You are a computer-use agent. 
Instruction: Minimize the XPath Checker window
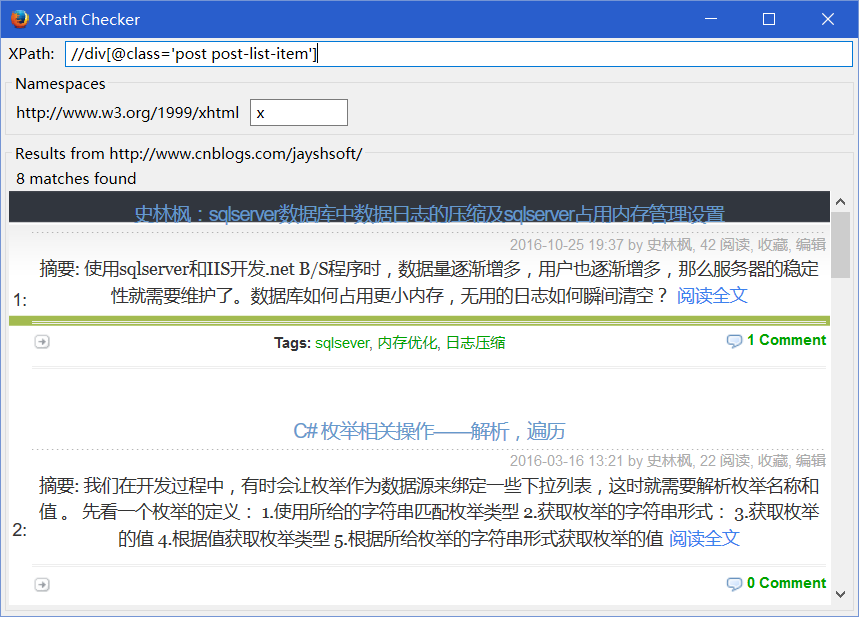point(711,19)
